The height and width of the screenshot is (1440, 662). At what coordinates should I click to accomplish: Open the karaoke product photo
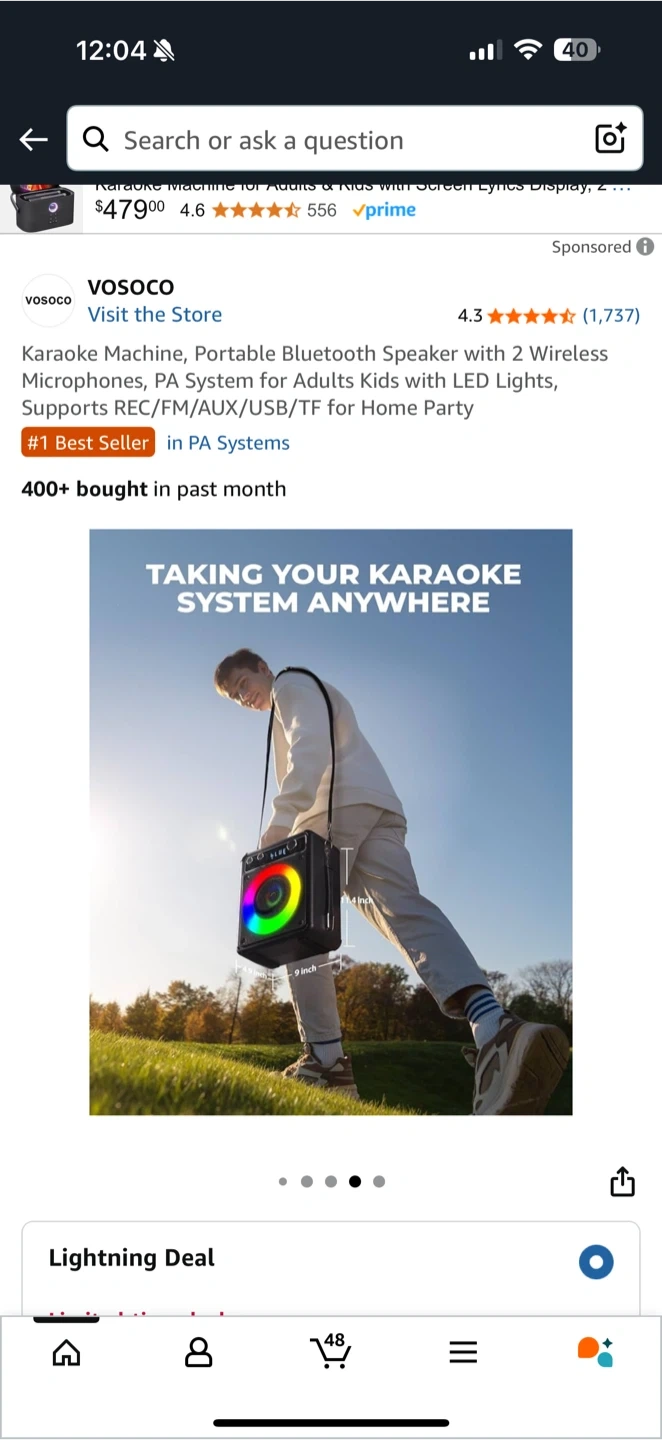coord(331,822)
